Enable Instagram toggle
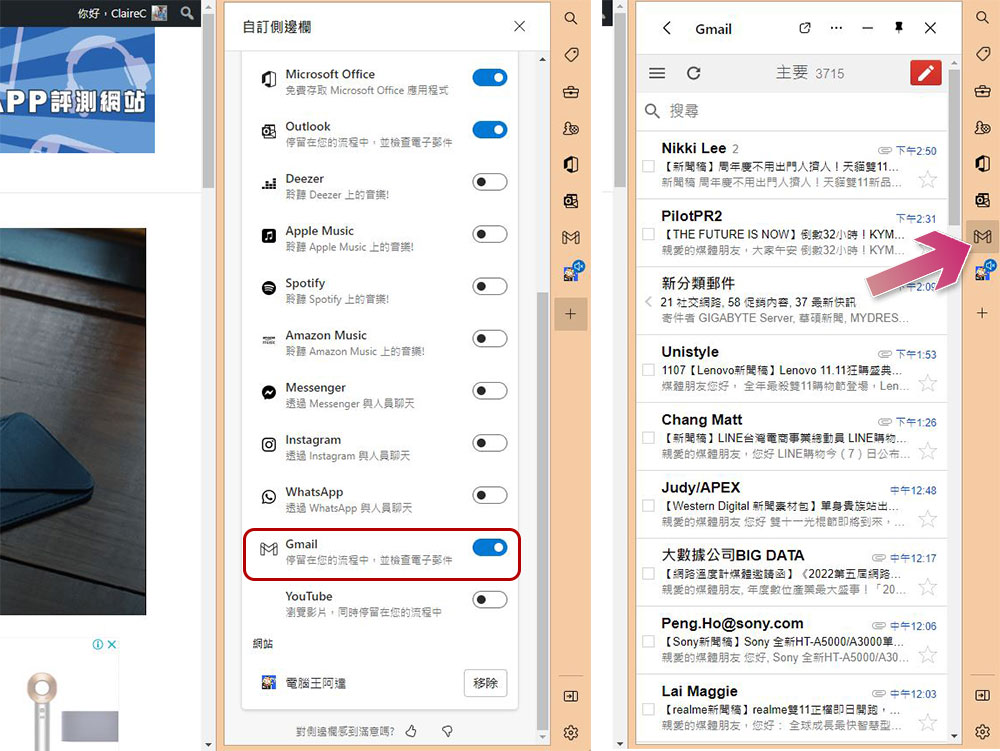Screen dimensions: 1000x751 click(x=490, y=443)
